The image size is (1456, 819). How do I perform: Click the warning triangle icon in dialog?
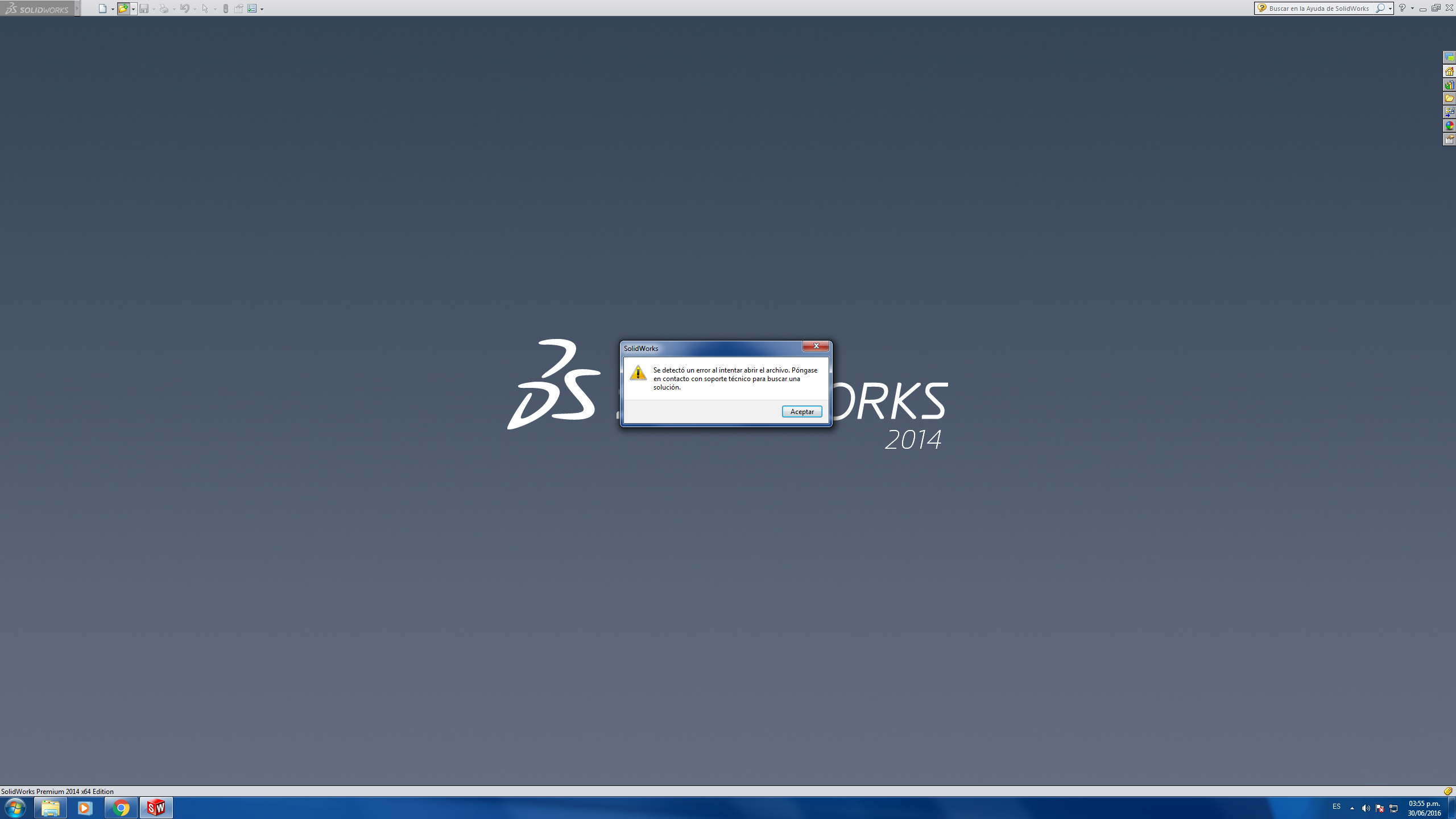pyautogui.click(x=638, y=373)
